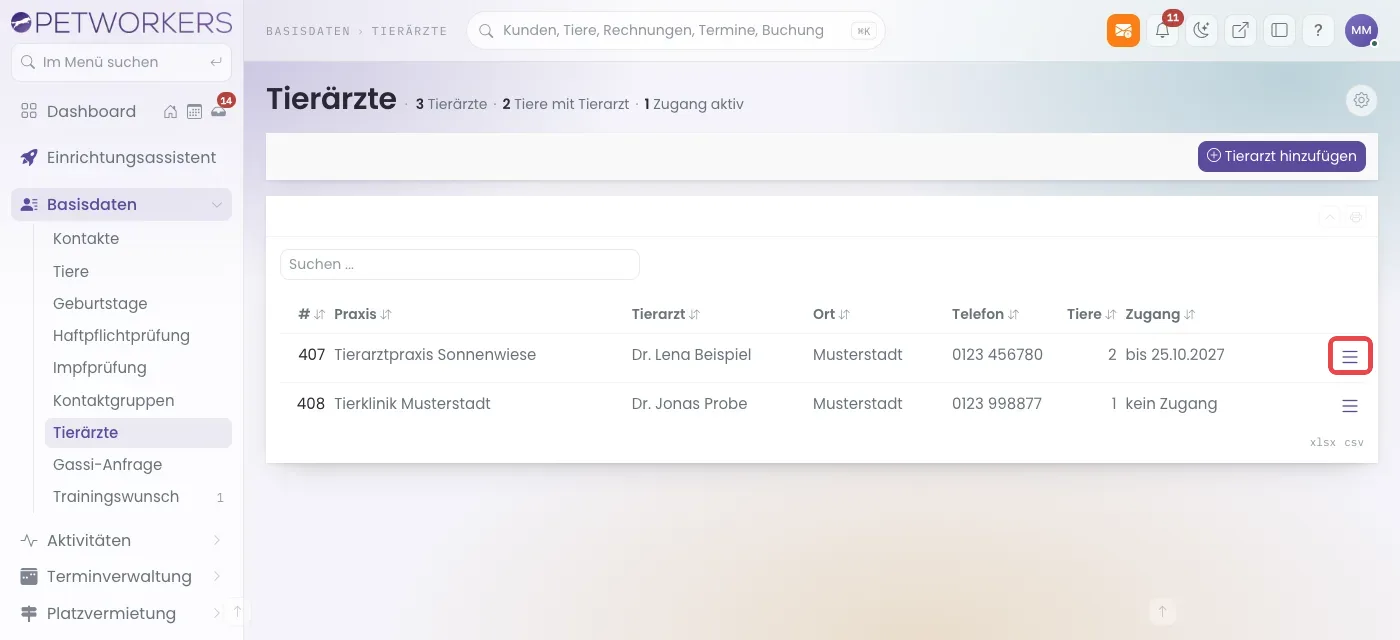Click the print icon in the table panel

[x=1356, y=217]
